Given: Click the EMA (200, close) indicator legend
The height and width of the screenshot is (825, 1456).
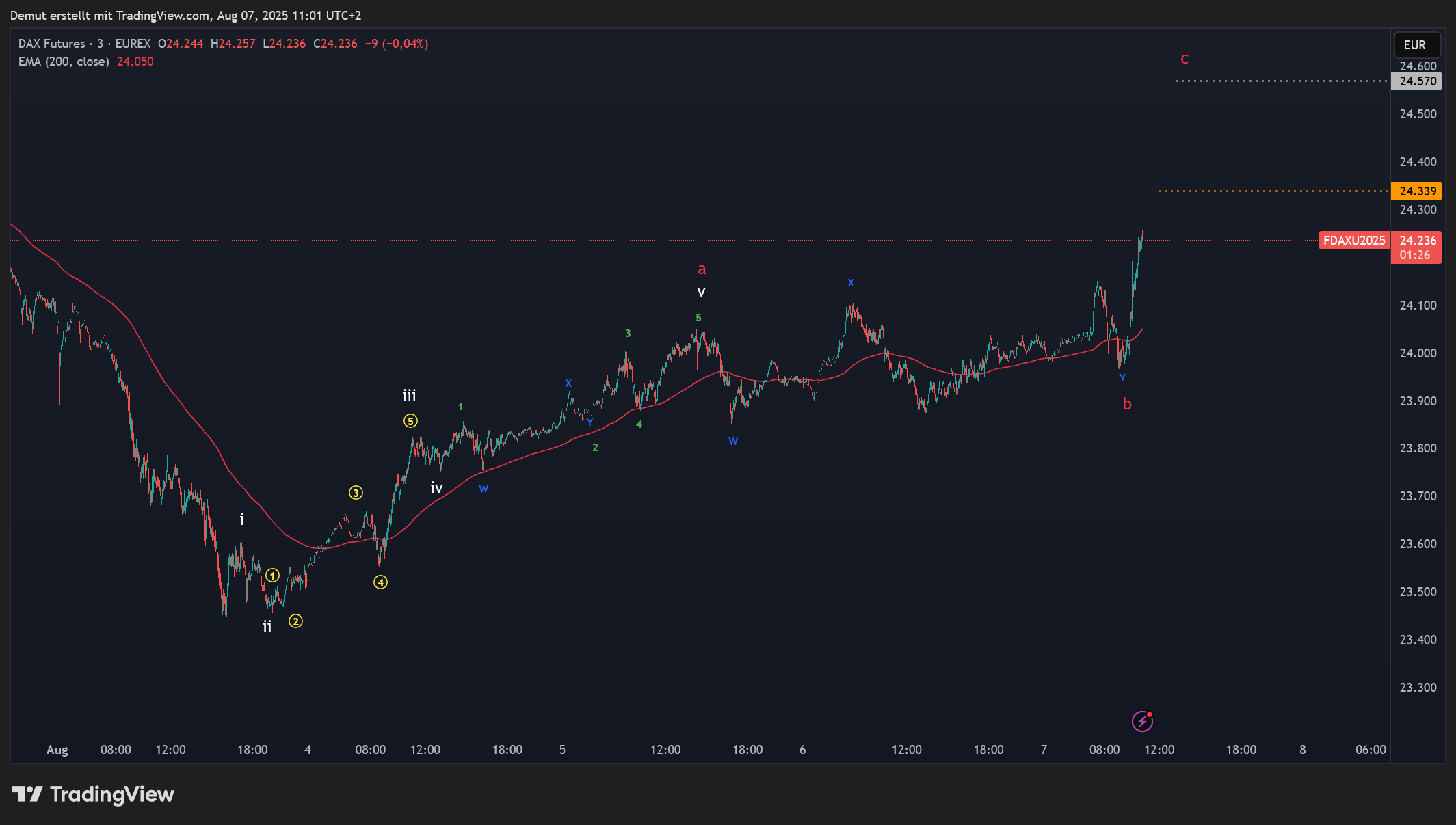Looking at the screenshot, I should 64,62.
